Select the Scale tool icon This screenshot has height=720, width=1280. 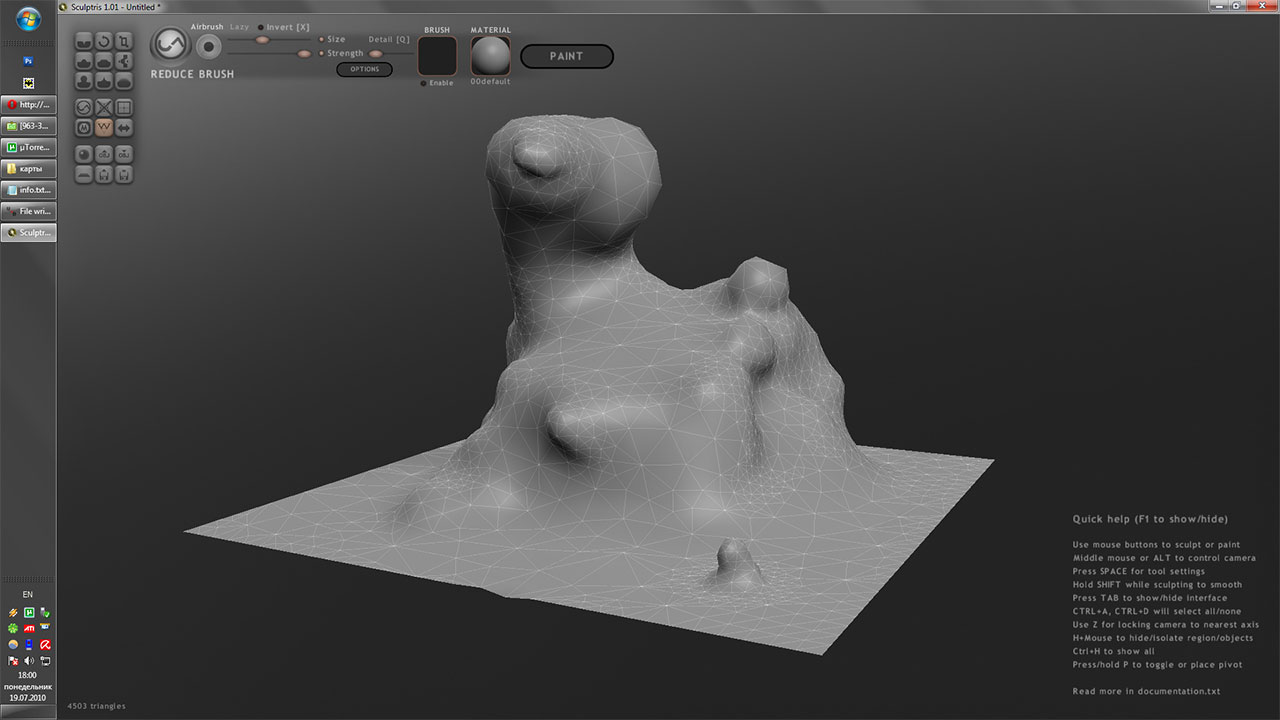[124, 41]
